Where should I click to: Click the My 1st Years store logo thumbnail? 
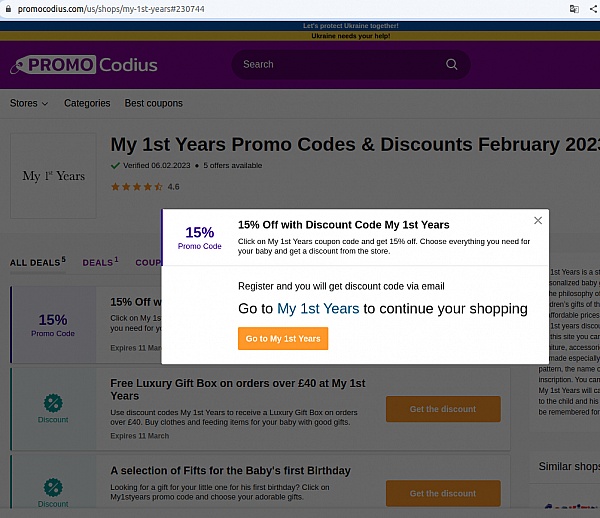coord(53,176)
